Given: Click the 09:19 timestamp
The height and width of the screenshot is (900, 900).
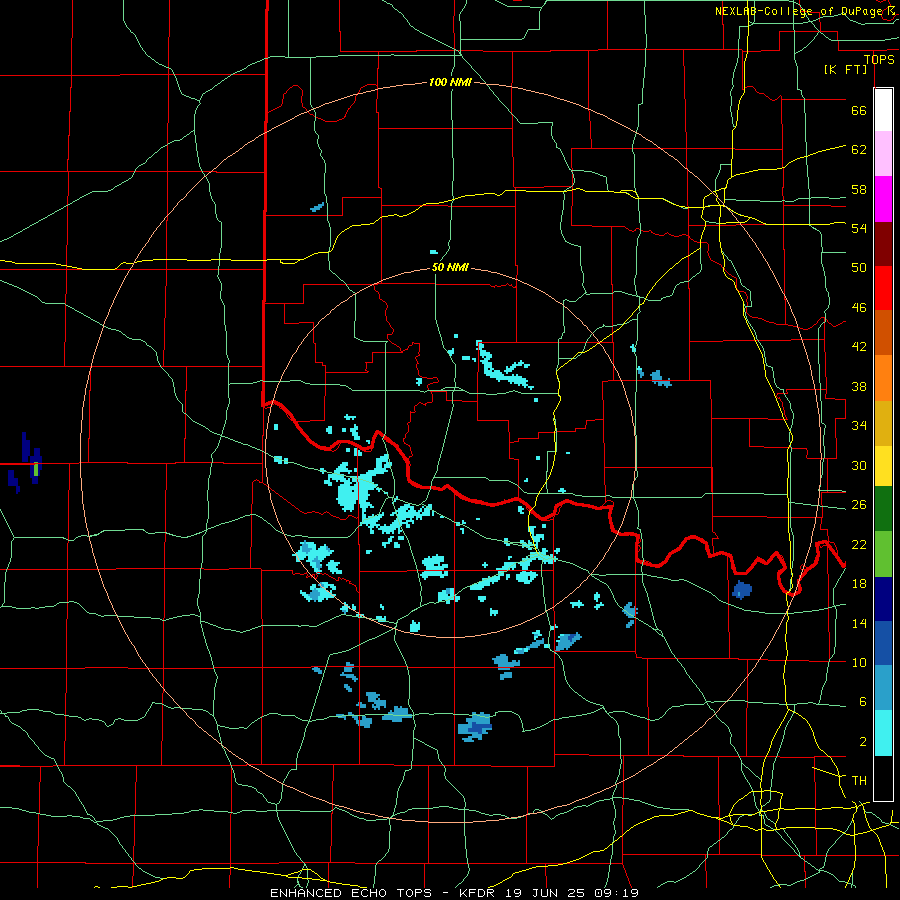Looking at the screenshot, I should [x=616, y=893].
